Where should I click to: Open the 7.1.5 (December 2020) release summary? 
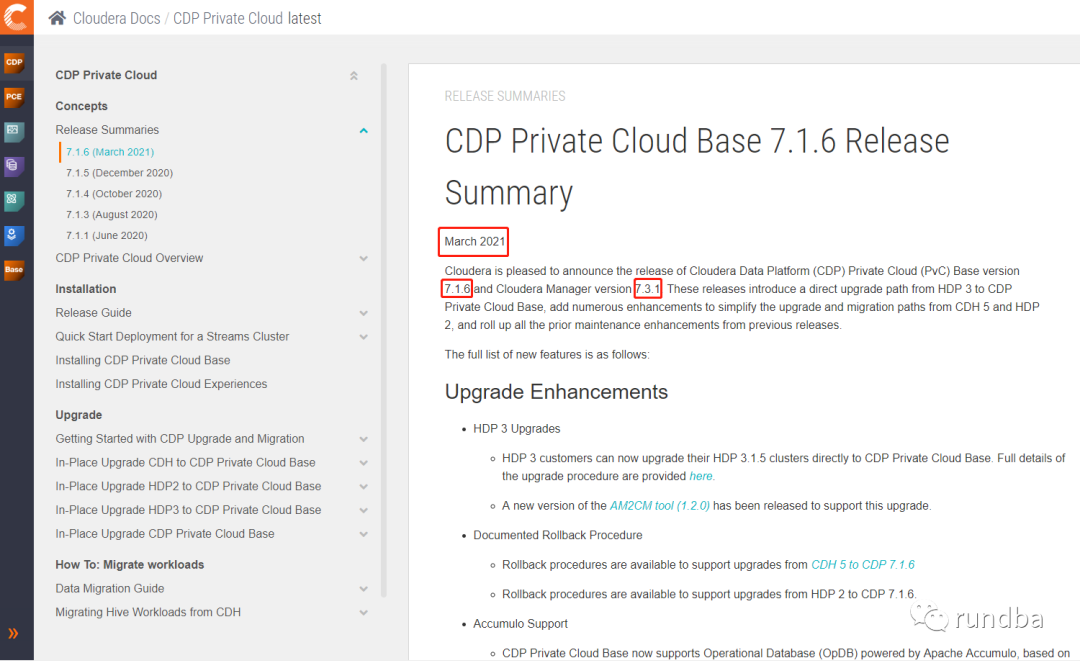[120, 173]
